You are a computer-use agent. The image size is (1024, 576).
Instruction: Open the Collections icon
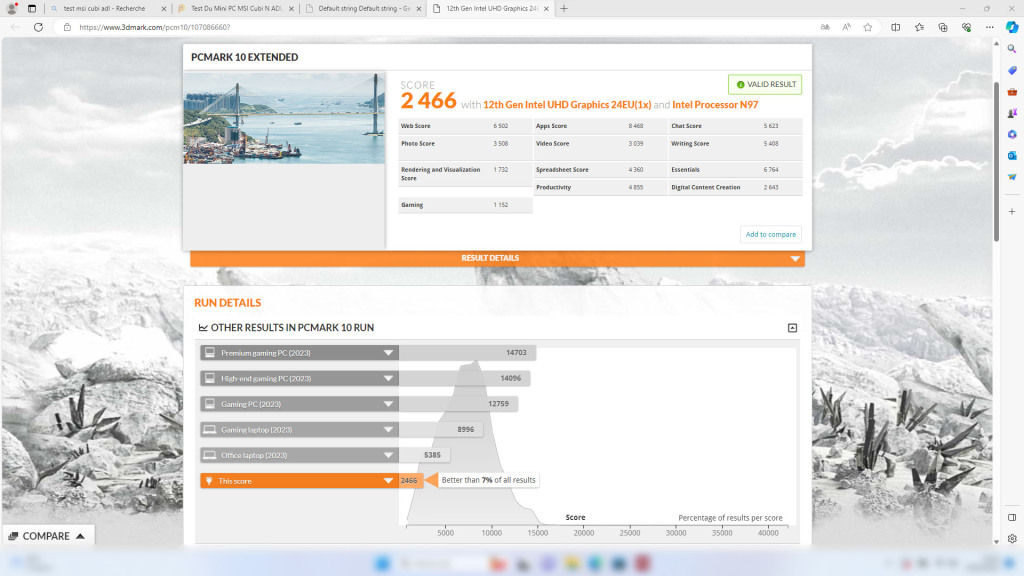[x=943, y=27]
